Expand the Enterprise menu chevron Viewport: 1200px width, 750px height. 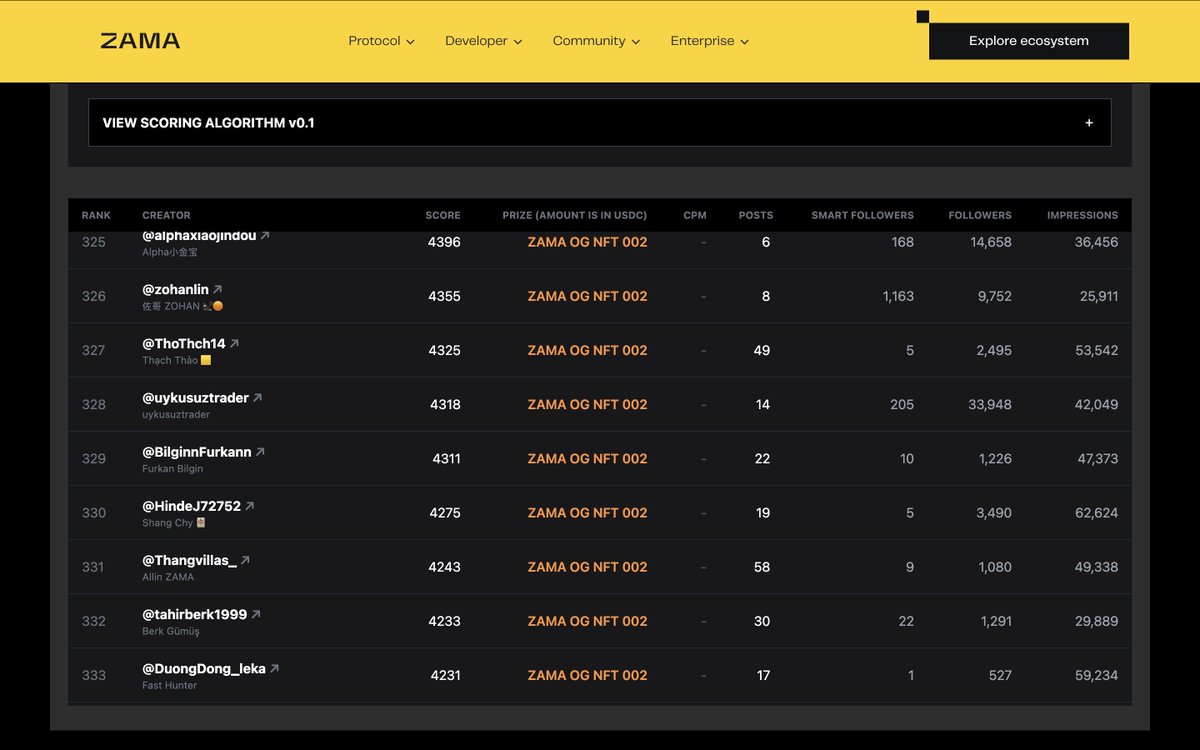[x=745, y=42]
